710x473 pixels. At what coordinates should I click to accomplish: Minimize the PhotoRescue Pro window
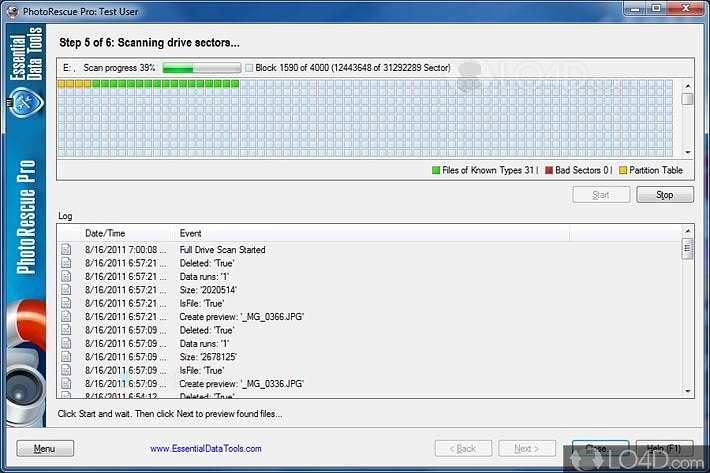point(635,9)
